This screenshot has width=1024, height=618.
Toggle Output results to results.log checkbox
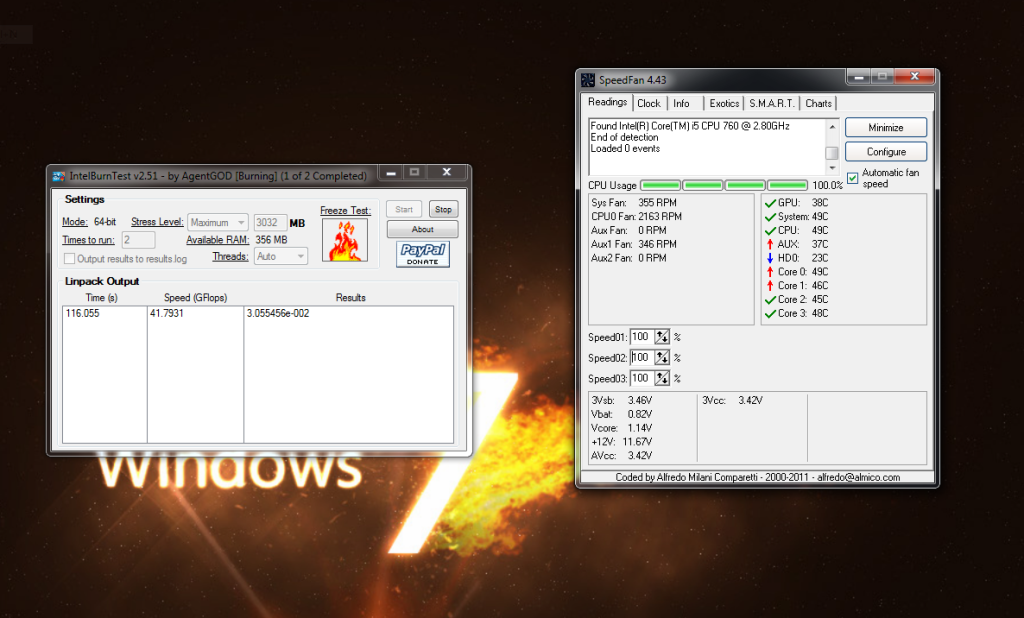click(x=69, y=259)
